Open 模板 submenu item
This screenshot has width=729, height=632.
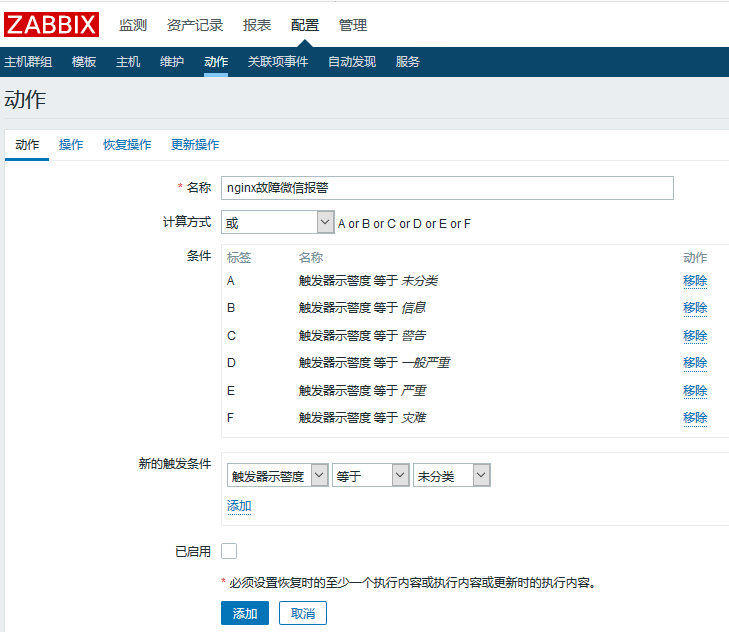84,62
